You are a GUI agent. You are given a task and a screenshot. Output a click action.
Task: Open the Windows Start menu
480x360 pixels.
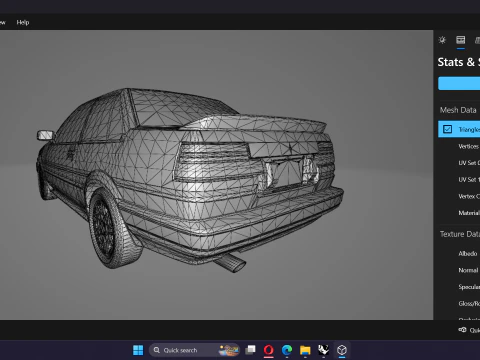coord(138,350)
